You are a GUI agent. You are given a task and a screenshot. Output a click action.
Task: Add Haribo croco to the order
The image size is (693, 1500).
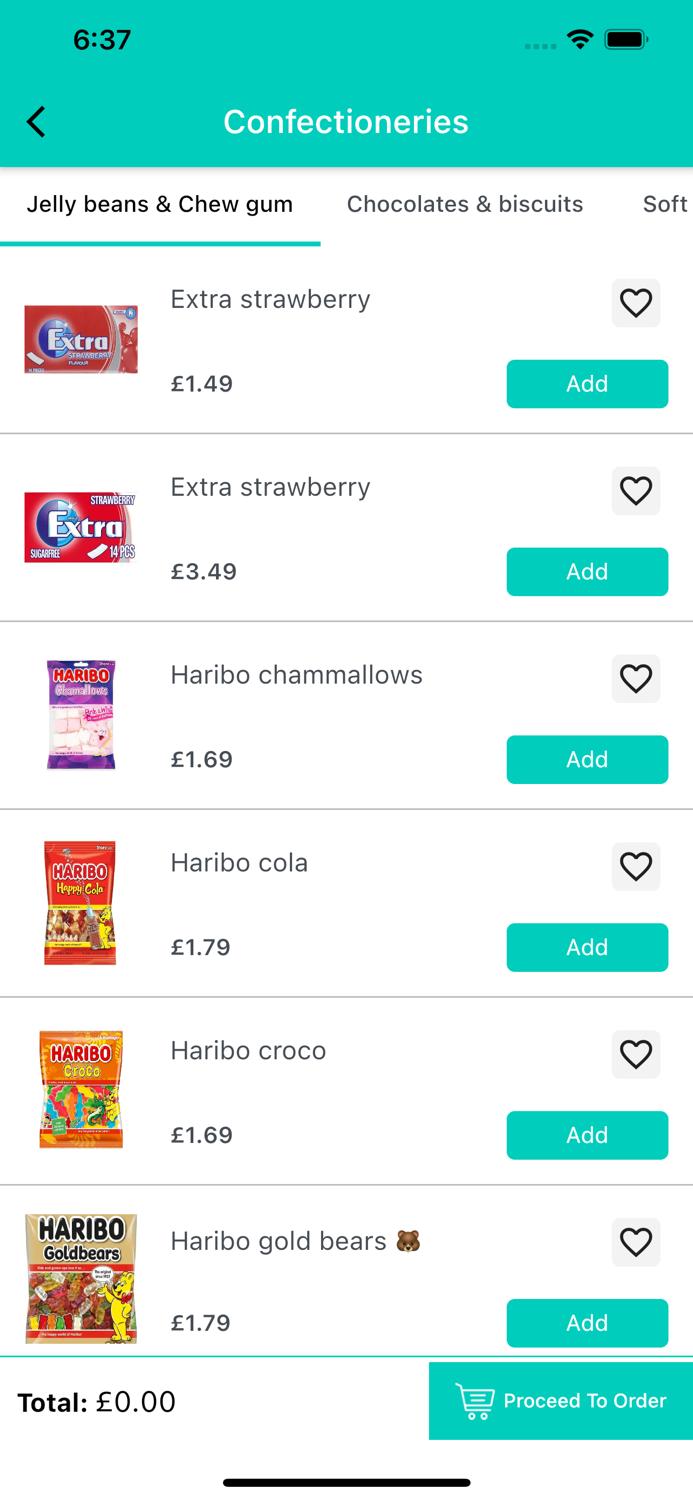pyautogui.click(x=587, y=1136)
